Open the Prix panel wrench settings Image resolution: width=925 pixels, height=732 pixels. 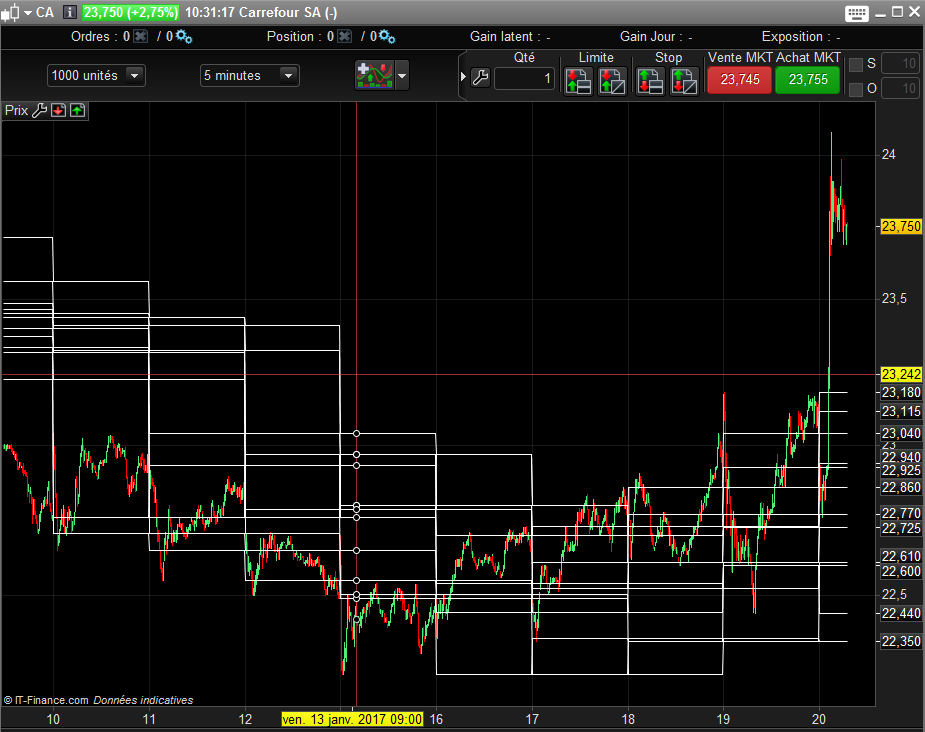click(40, 110)
